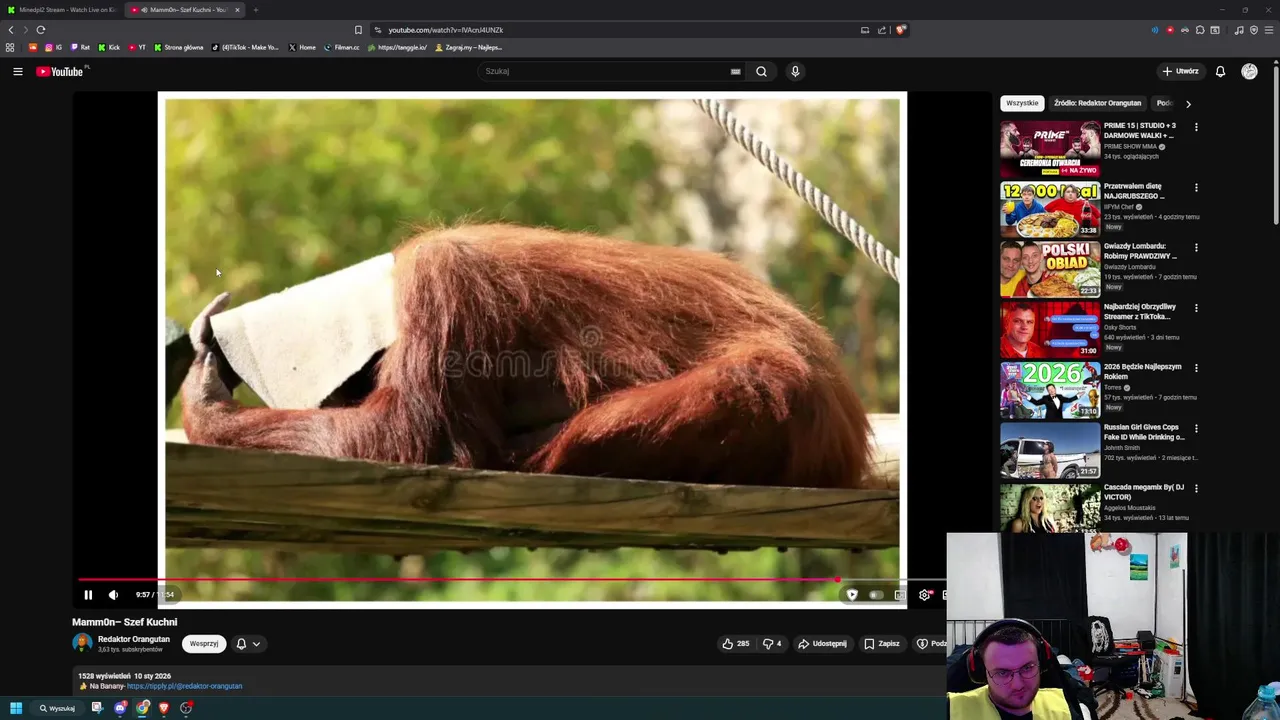Go to YouTube home via the logo
This screenshot has height=720, width=1280.
pyautogui.click(x=60, y=71)
